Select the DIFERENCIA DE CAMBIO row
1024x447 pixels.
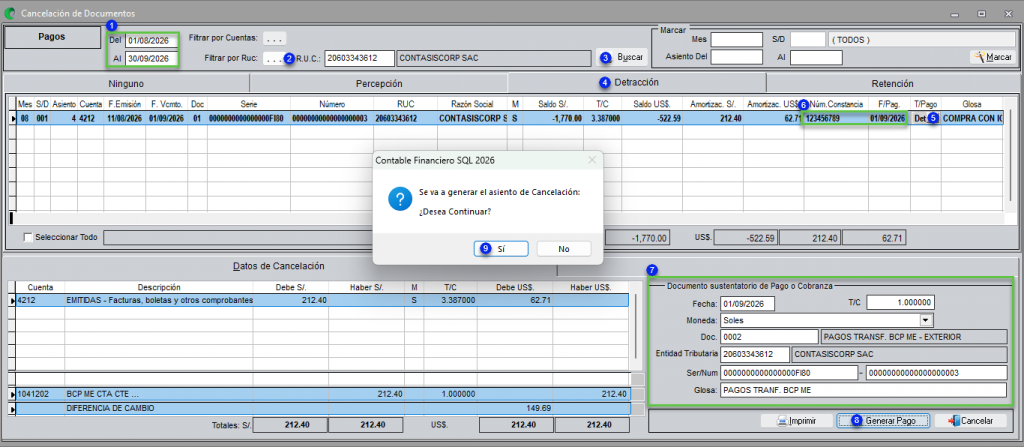(320, 408)
